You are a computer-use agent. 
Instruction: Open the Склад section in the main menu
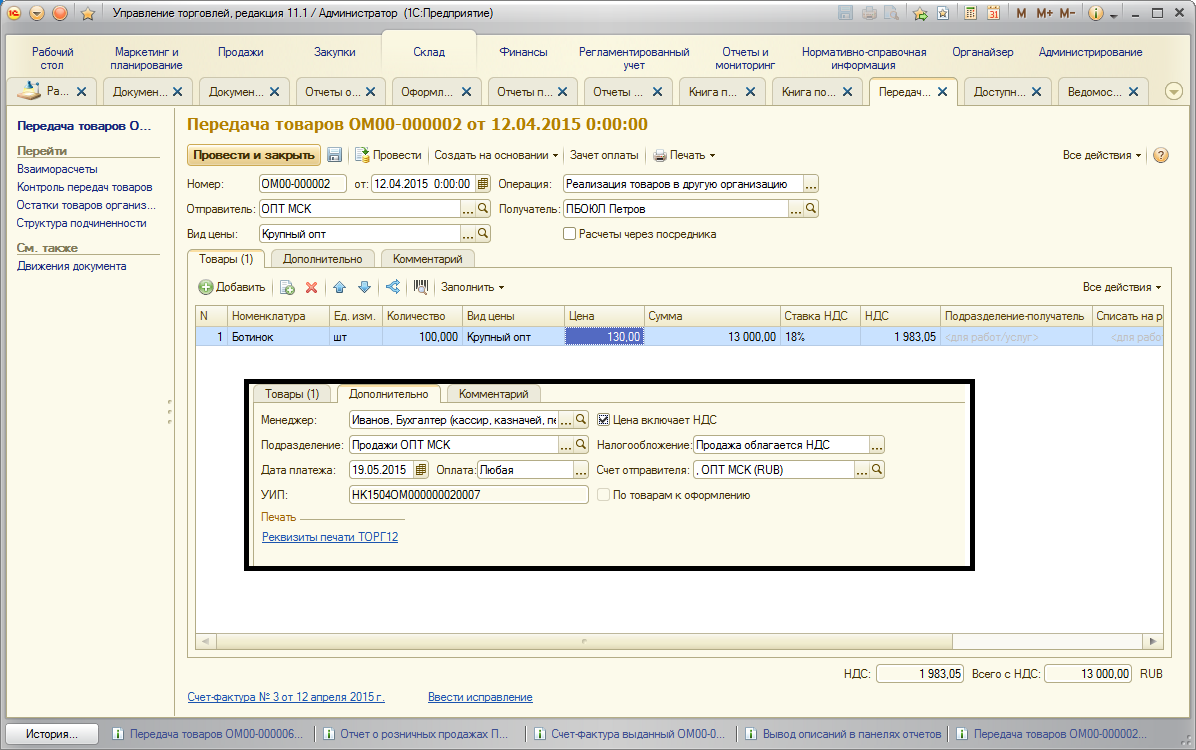coord(429,52)
